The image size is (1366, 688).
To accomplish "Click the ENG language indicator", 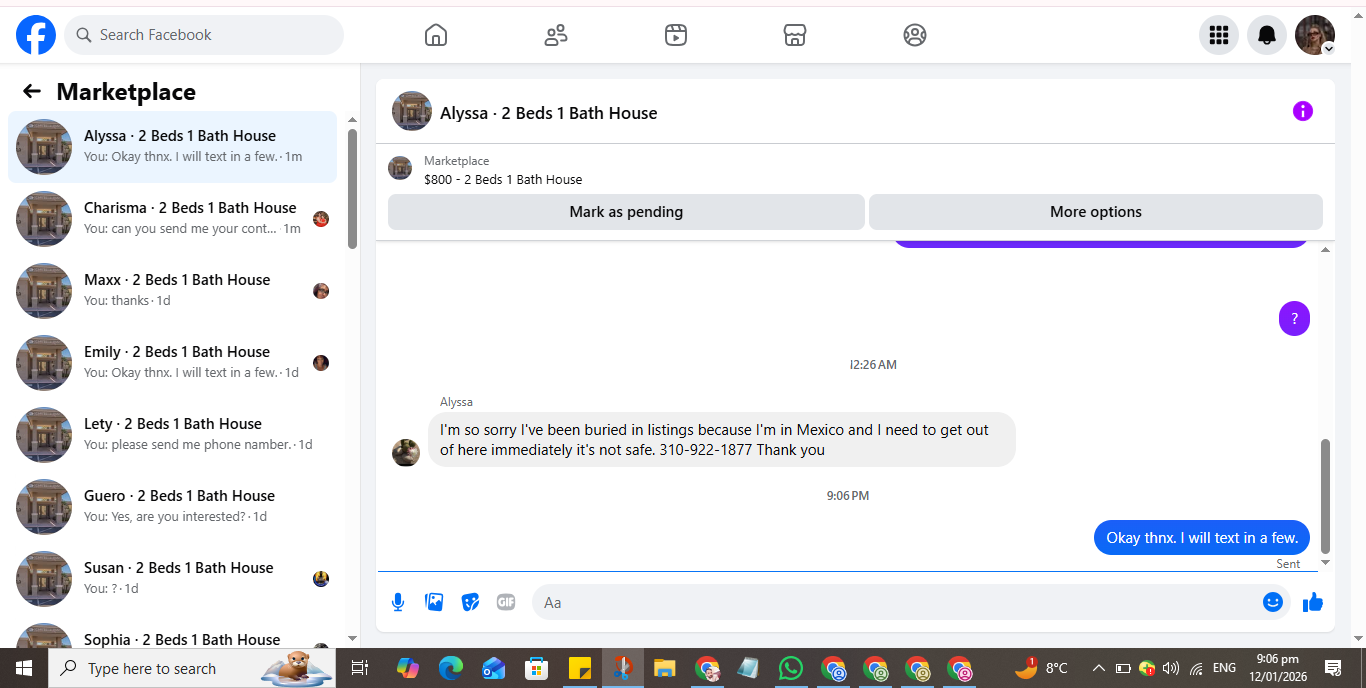I will [1224, 668].
